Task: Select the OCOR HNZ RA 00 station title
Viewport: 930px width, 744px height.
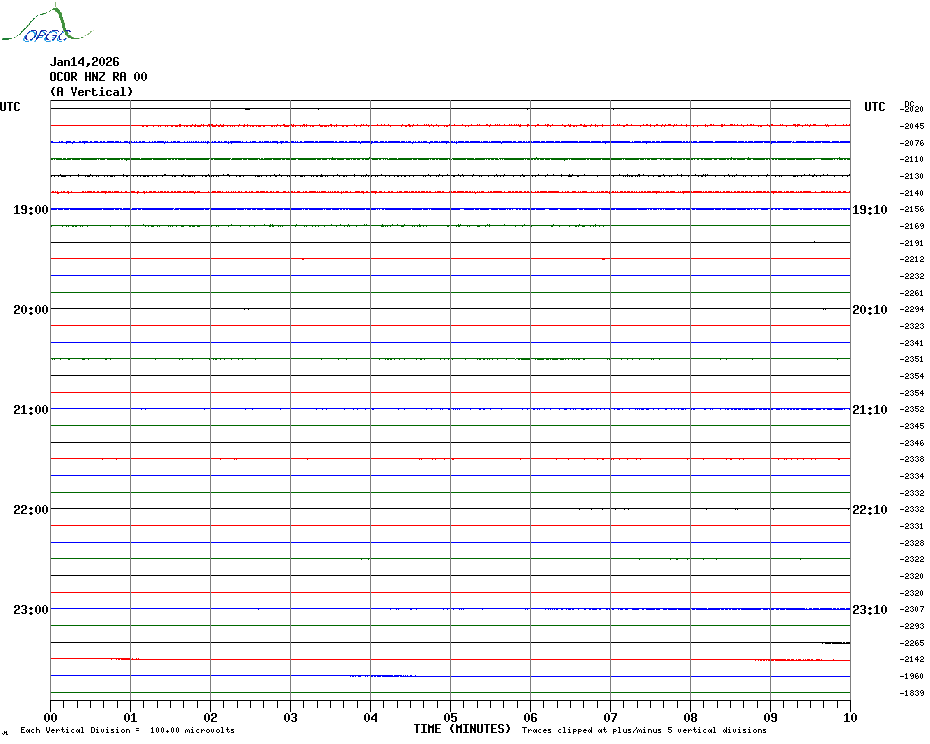Action: pos(98,77)
